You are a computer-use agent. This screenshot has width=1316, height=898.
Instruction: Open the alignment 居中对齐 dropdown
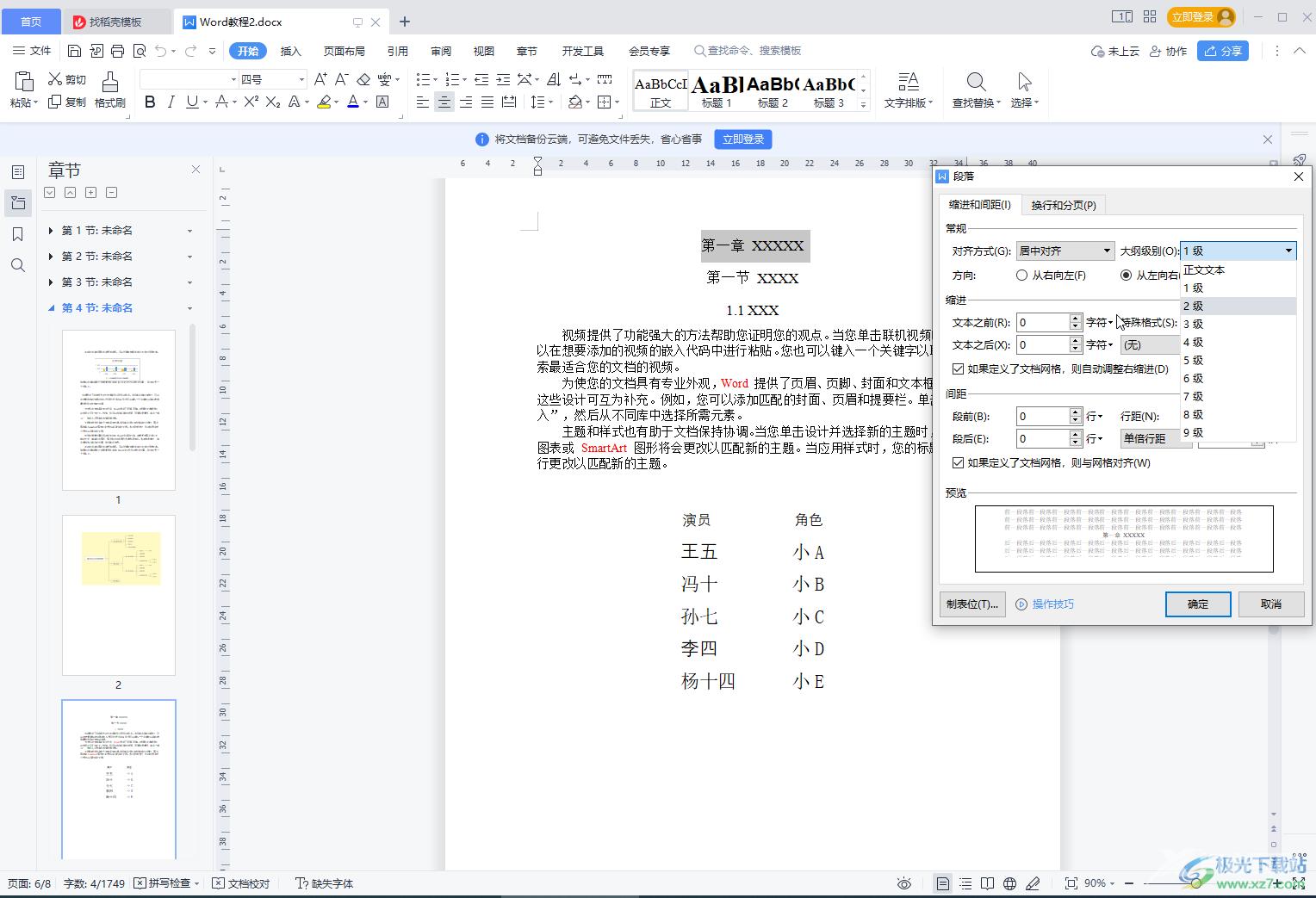[x=1065, y=251]
